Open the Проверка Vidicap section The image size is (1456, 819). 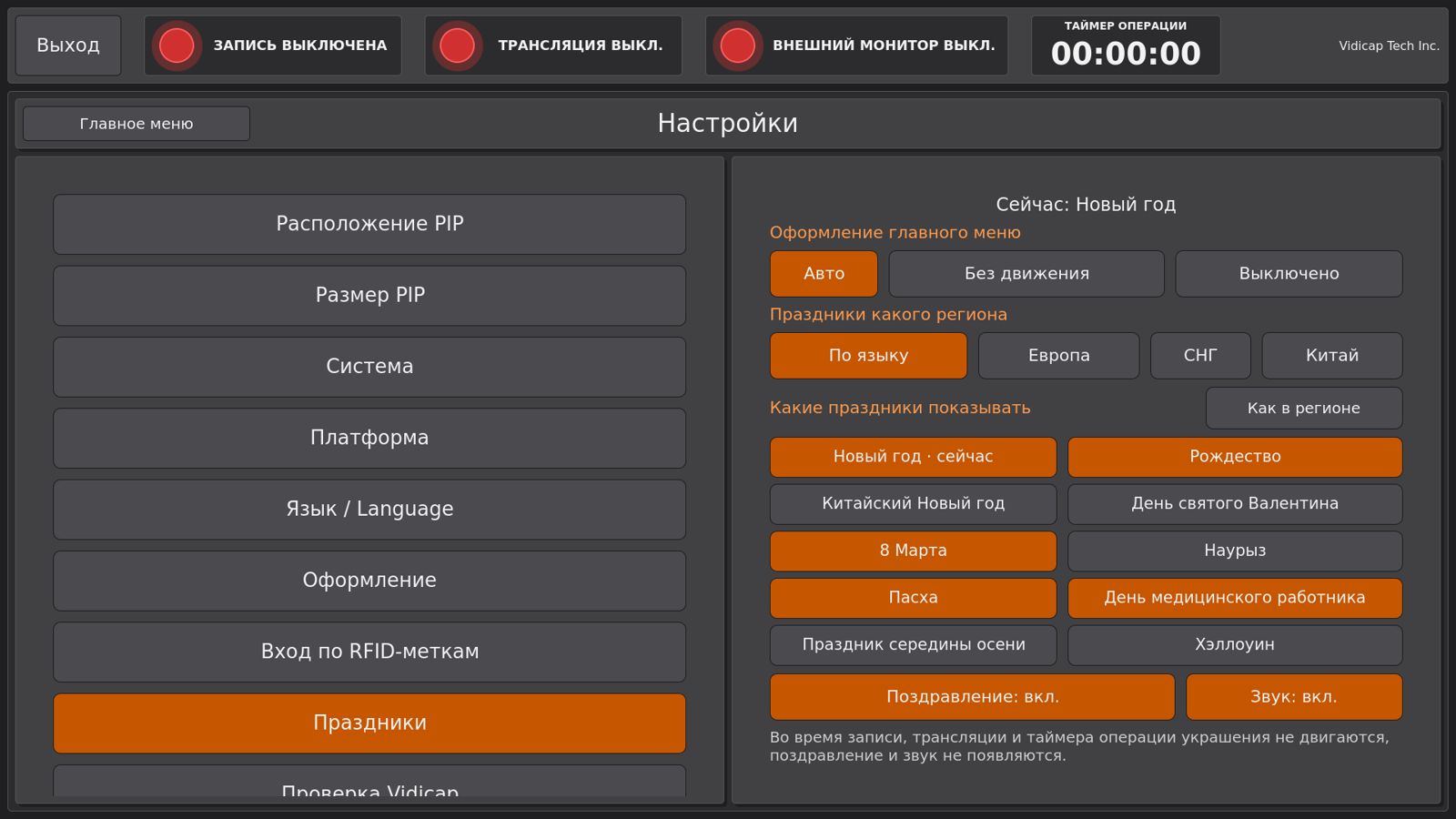pos(369,782)
